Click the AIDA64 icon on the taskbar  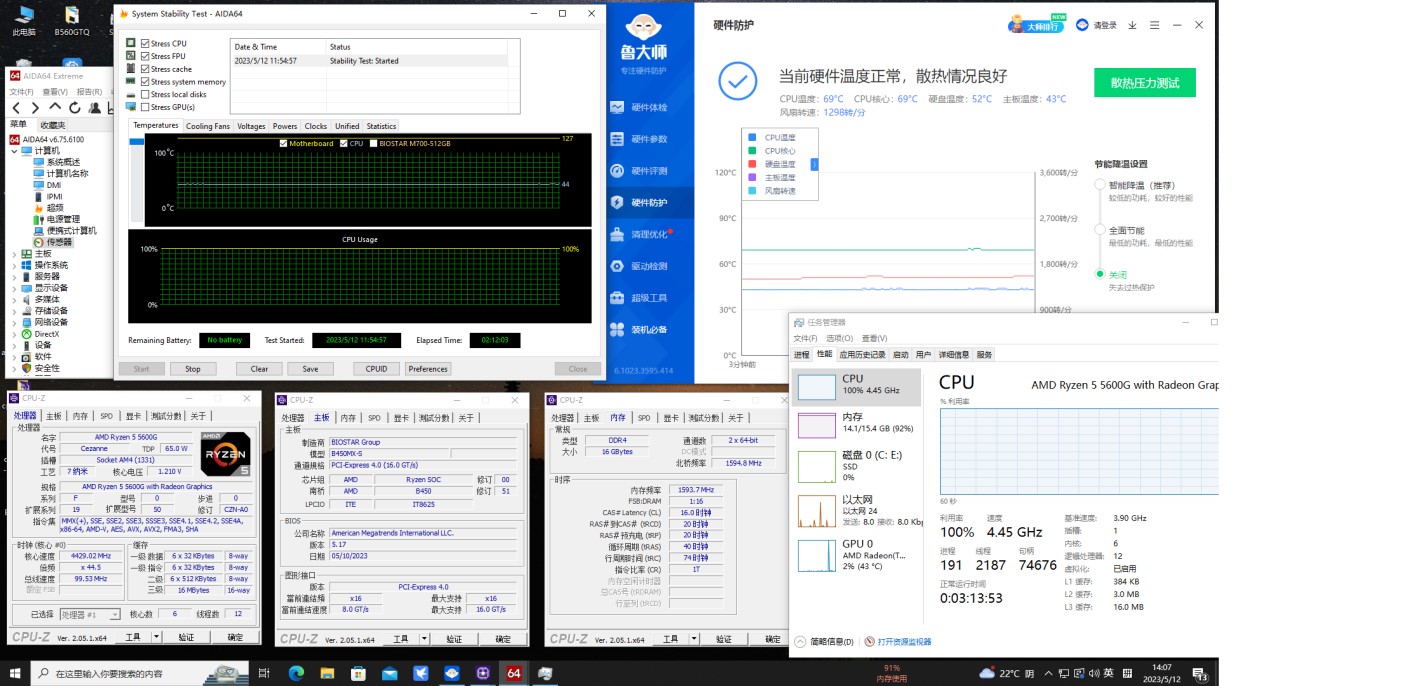[x=514, y=673]
